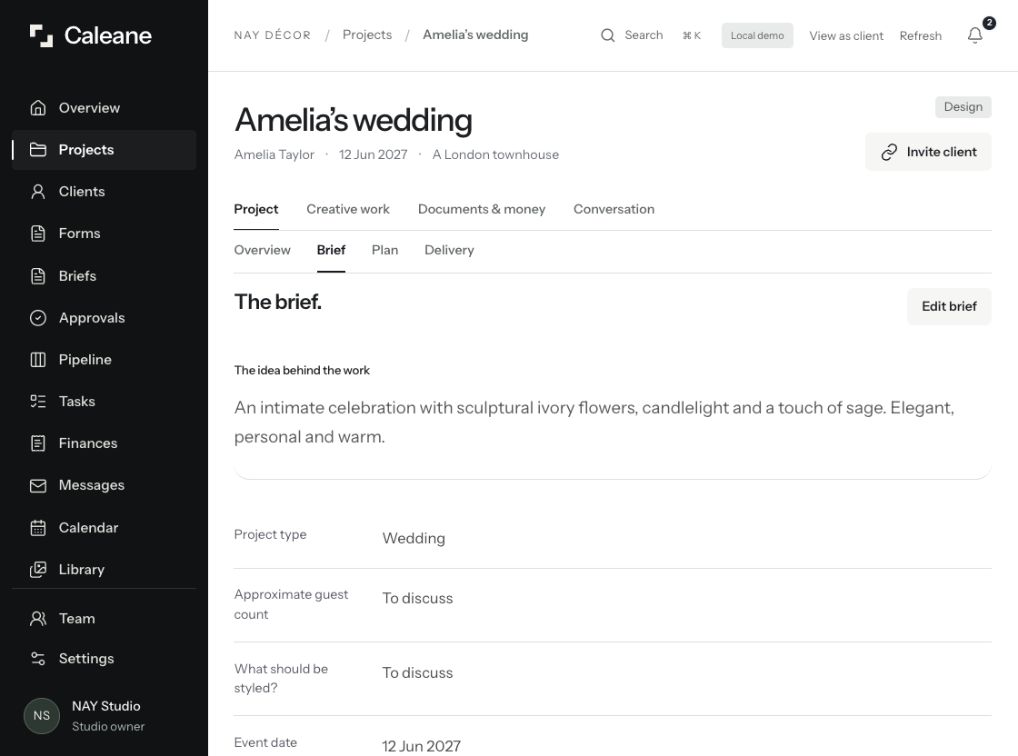
Task: Click the Tasks checklist icon
Action: [38, 401]
